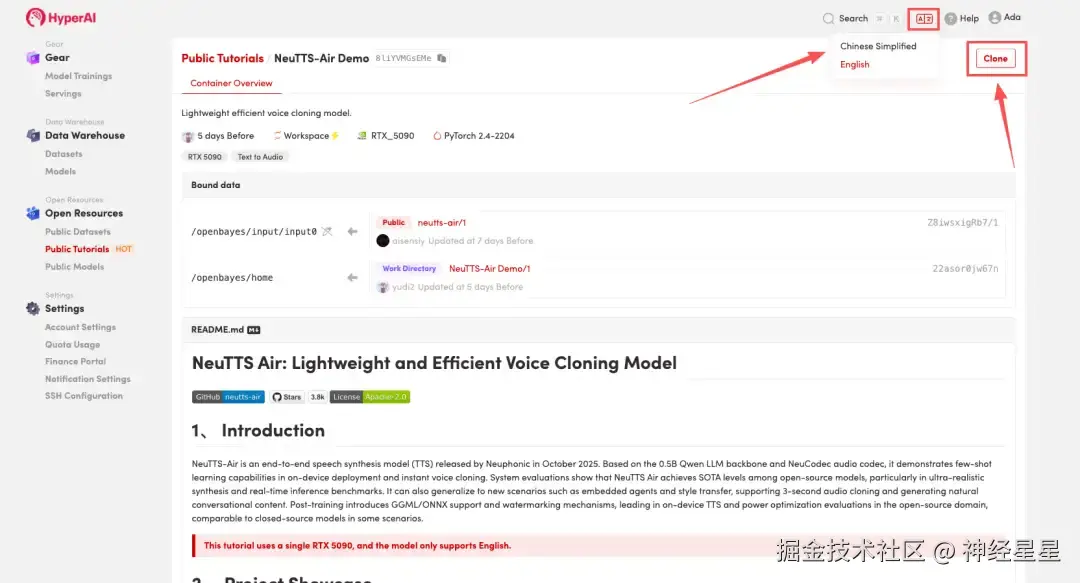
Task: Click the author avatar beside 5 days Before
Action: click(x=187, y=136)
